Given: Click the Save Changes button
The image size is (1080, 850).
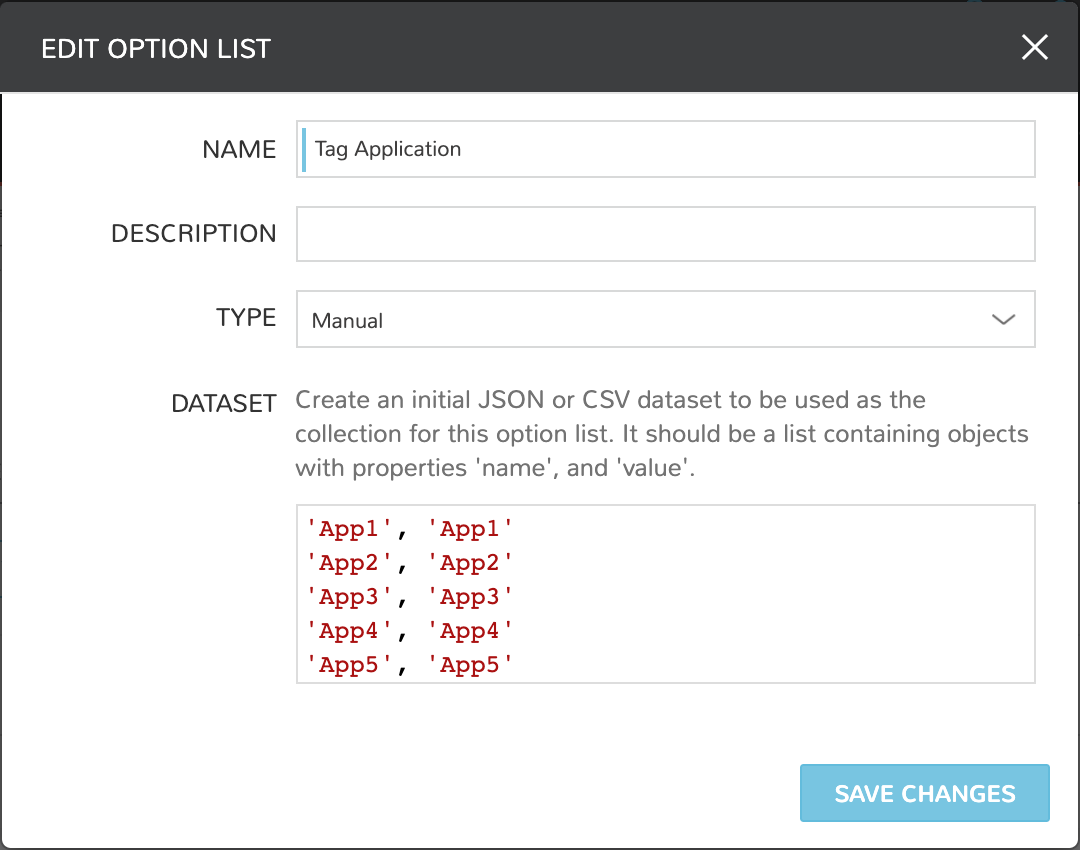Looking at the screenshot, I should [923, 792].
